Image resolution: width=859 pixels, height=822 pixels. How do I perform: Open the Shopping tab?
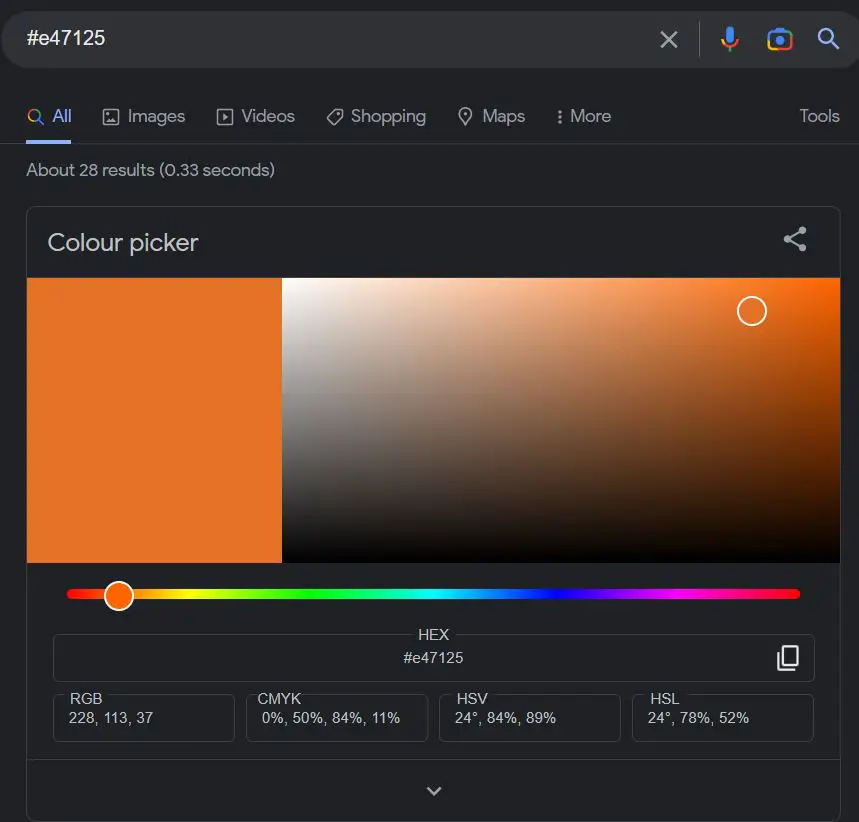[376, 116]
